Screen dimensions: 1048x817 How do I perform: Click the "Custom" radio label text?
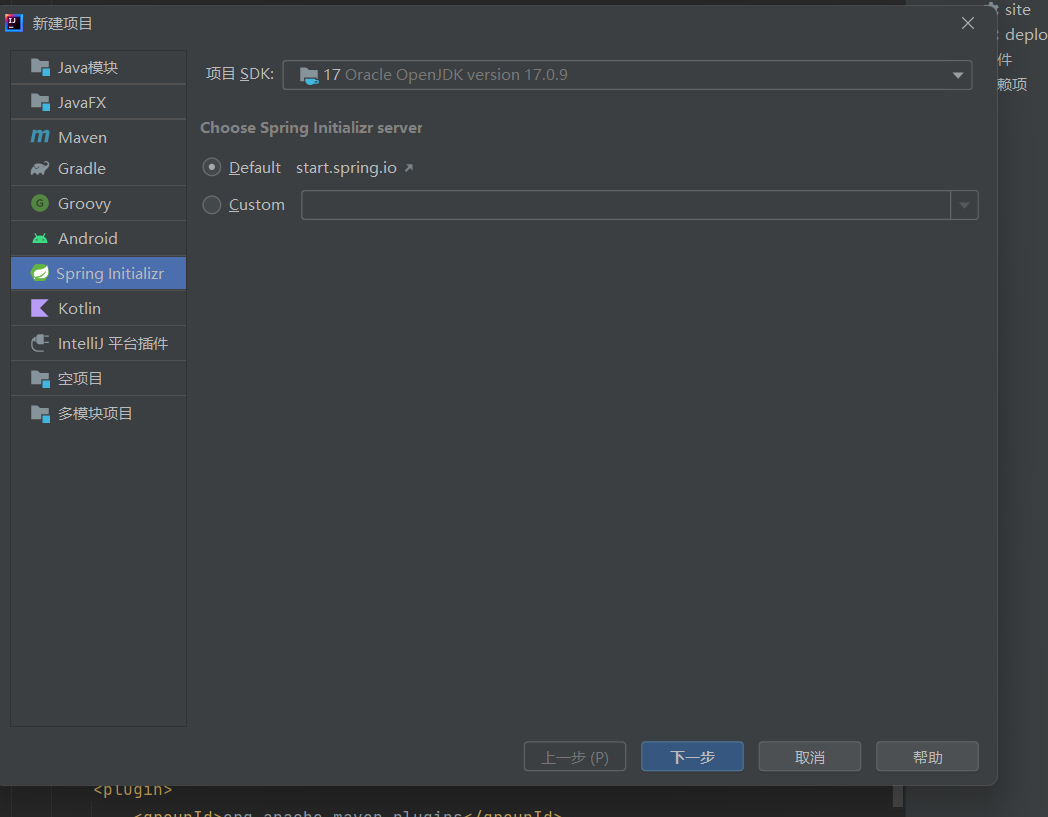coord(257,205)
